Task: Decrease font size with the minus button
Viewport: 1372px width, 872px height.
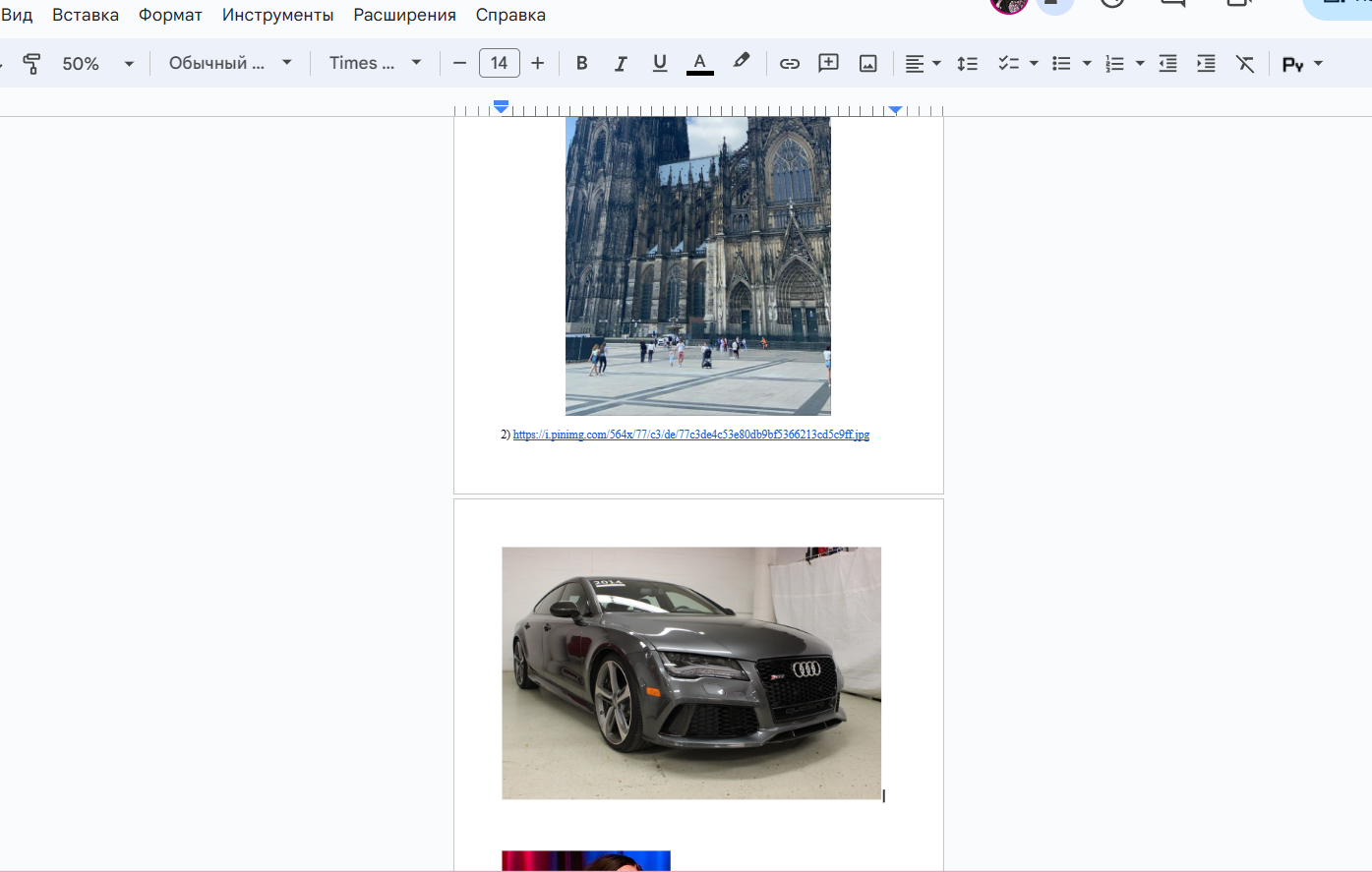Action: [x=459, y=63]
